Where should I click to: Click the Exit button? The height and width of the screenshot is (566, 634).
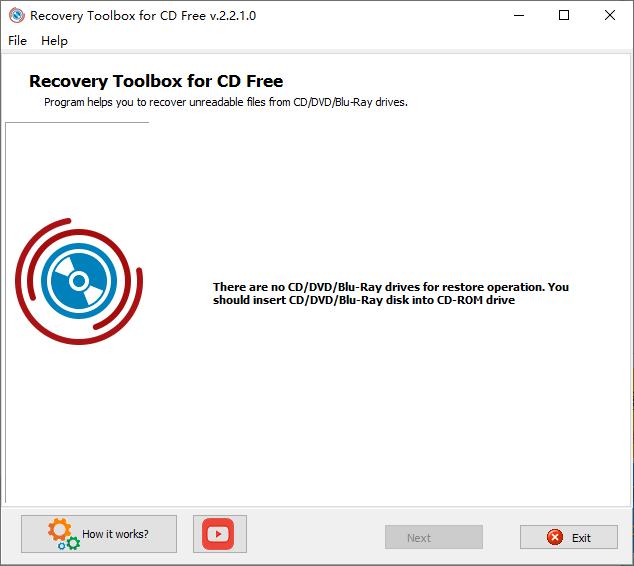(x=569, y=537)
